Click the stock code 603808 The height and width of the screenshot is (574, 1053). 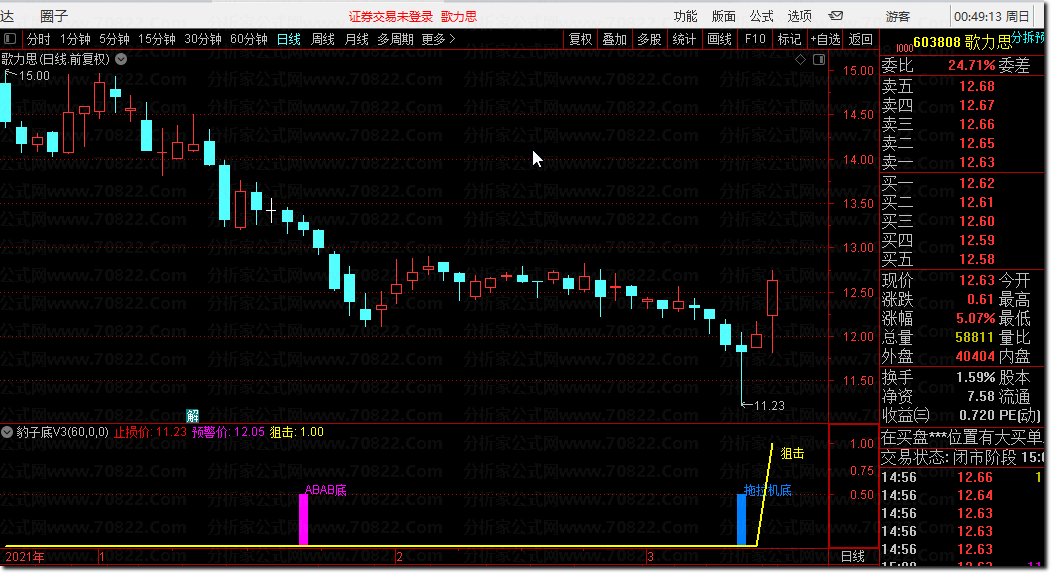pyautogui.click(x=937, y=42)
